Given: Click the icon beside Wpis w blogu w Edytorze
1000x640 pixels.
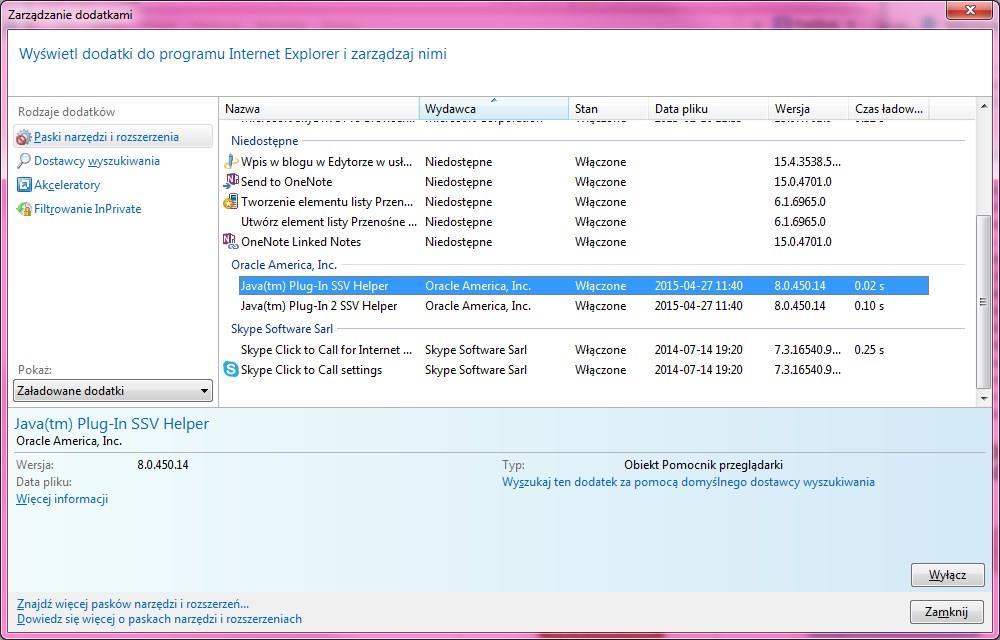Looking at the screenshot, I should coord(230,162).
